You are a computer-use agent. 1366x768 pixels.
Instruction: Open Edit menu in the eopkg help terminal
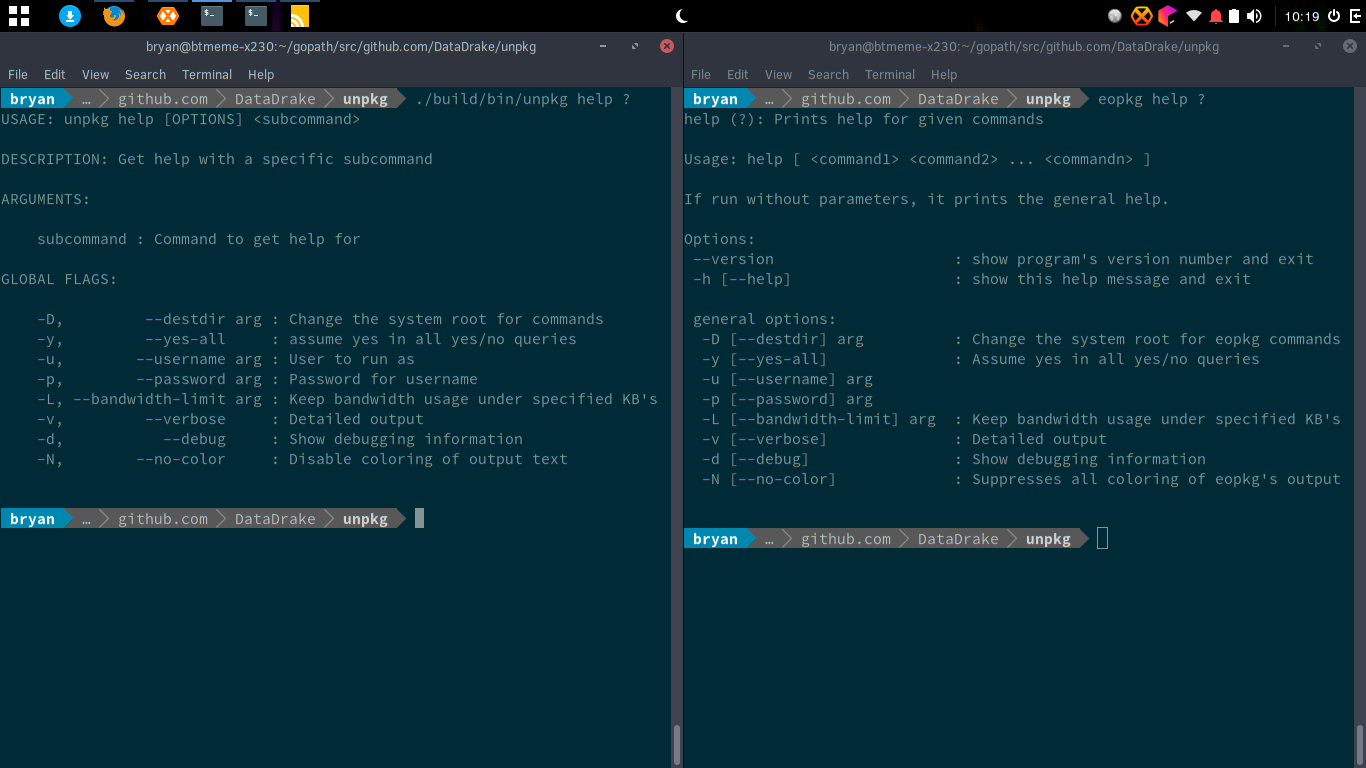pos(738,75)
